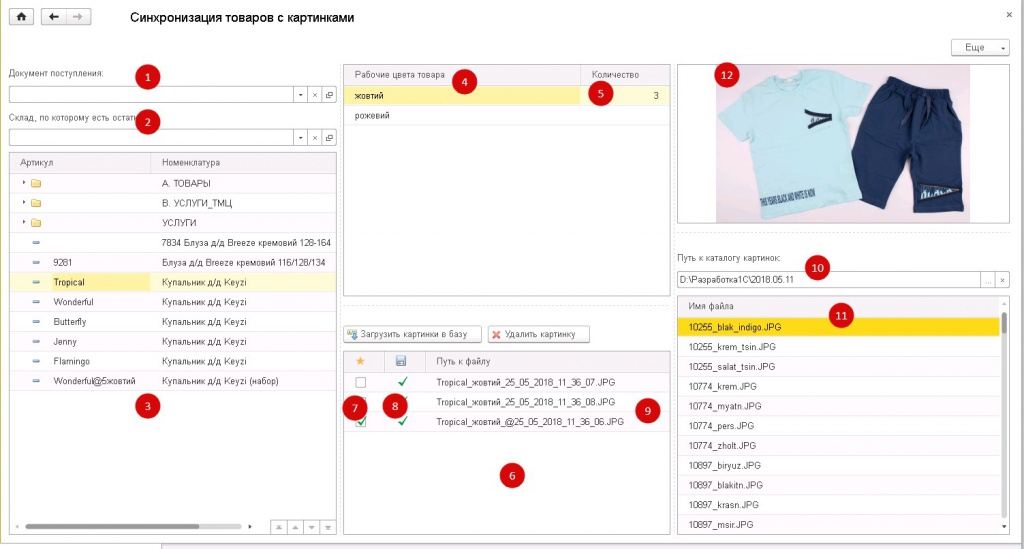Expand the В. УСЛУГИ_ТМЦ folder

click(x=24, y=202)
